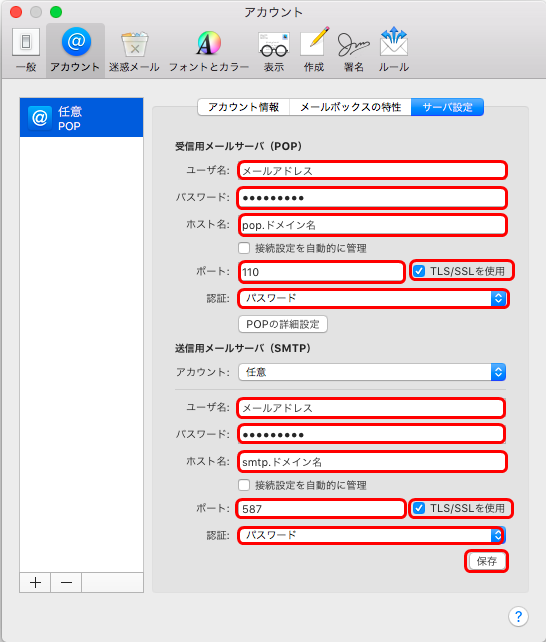Click POP パスワード field
The image size is (546, 642).
(x=372, y=198)
